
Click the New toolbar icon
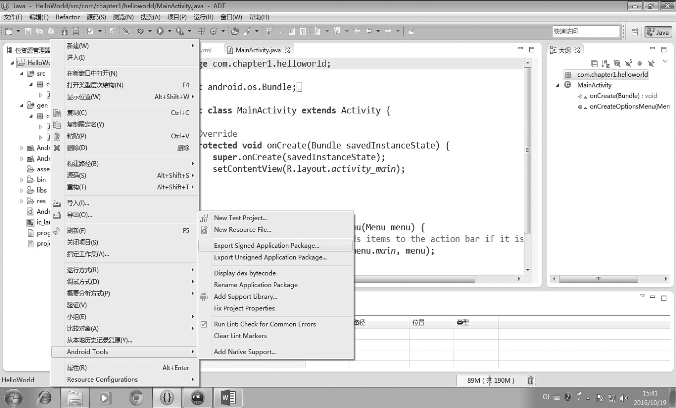[9, 31]
